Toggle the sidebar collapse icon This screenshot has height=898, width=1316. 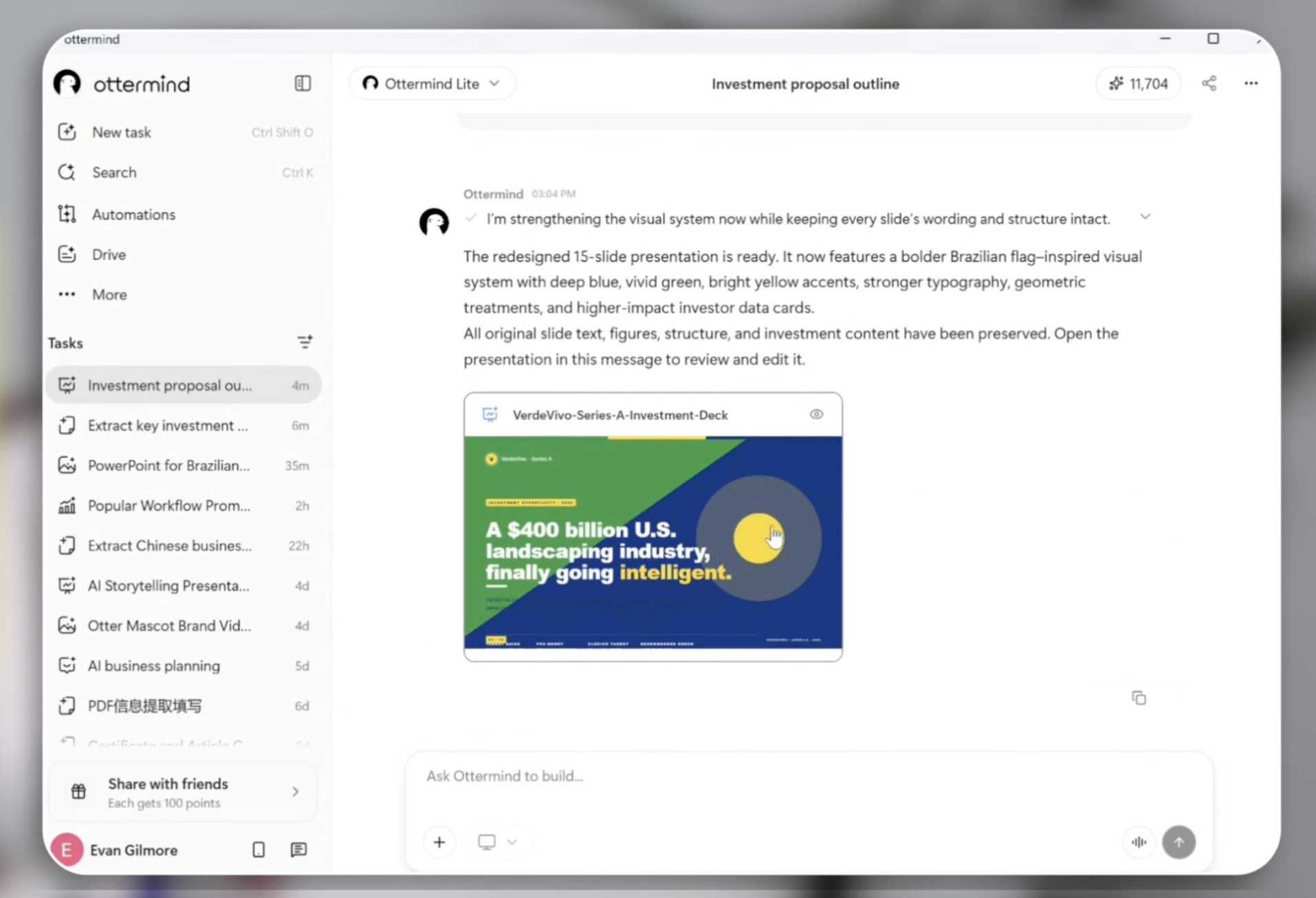(303, 83)
